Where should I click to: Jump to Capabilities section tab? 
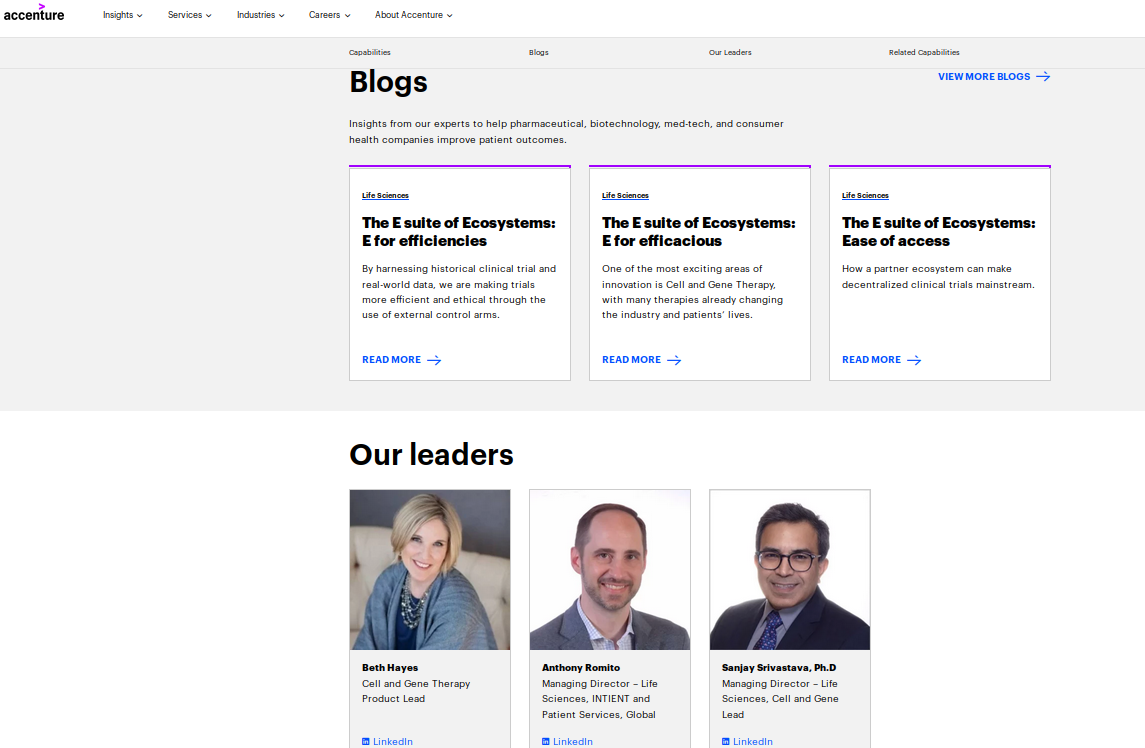click(369, 53)
